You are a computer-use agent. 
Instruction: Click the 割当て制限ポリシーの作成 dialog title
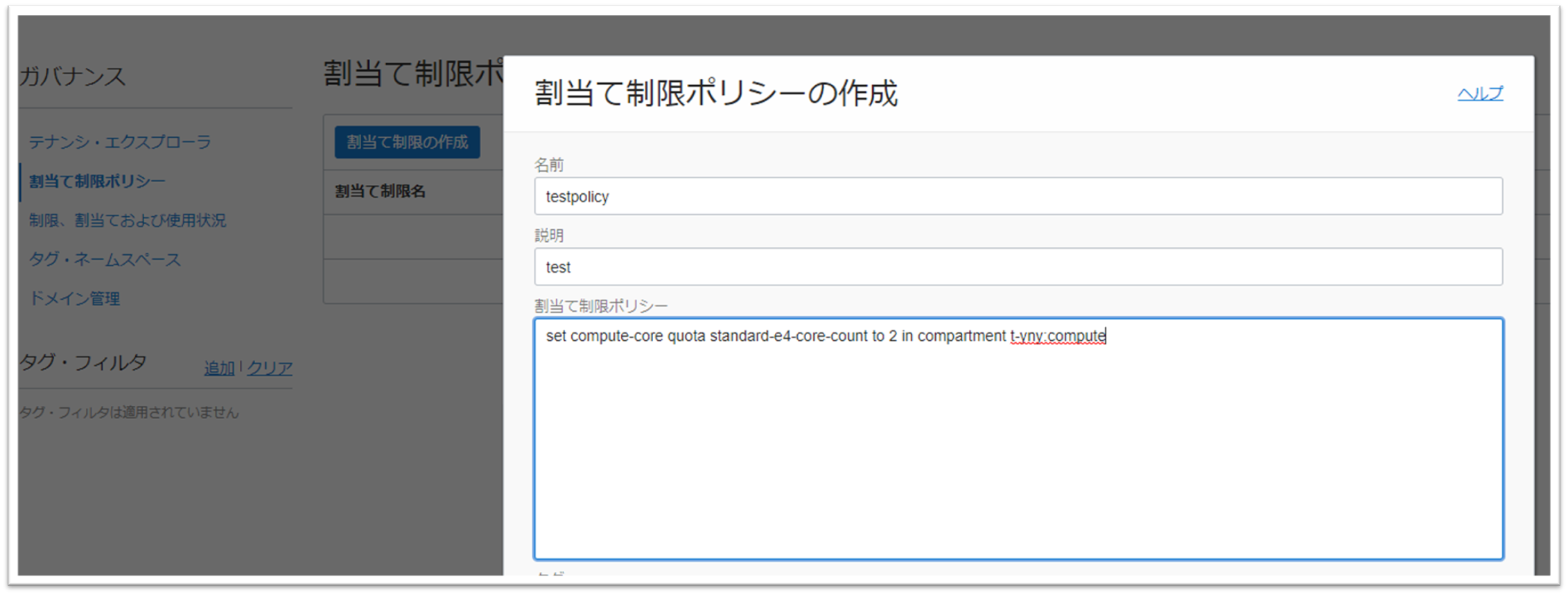pyautogui.click(x=716, y=93)
